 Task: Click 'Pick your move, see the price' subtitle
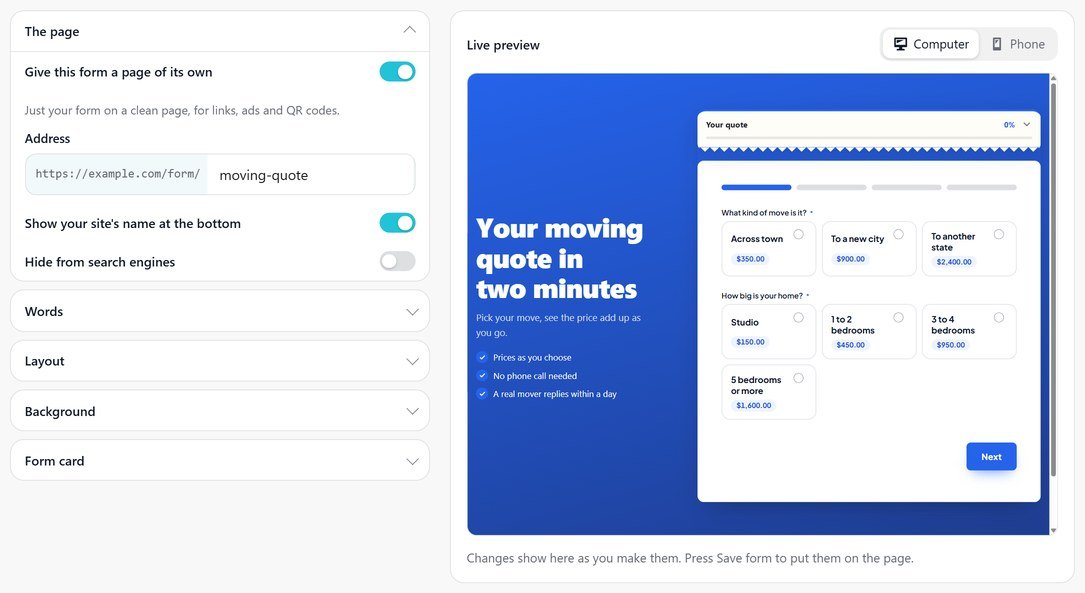point(558,325)
